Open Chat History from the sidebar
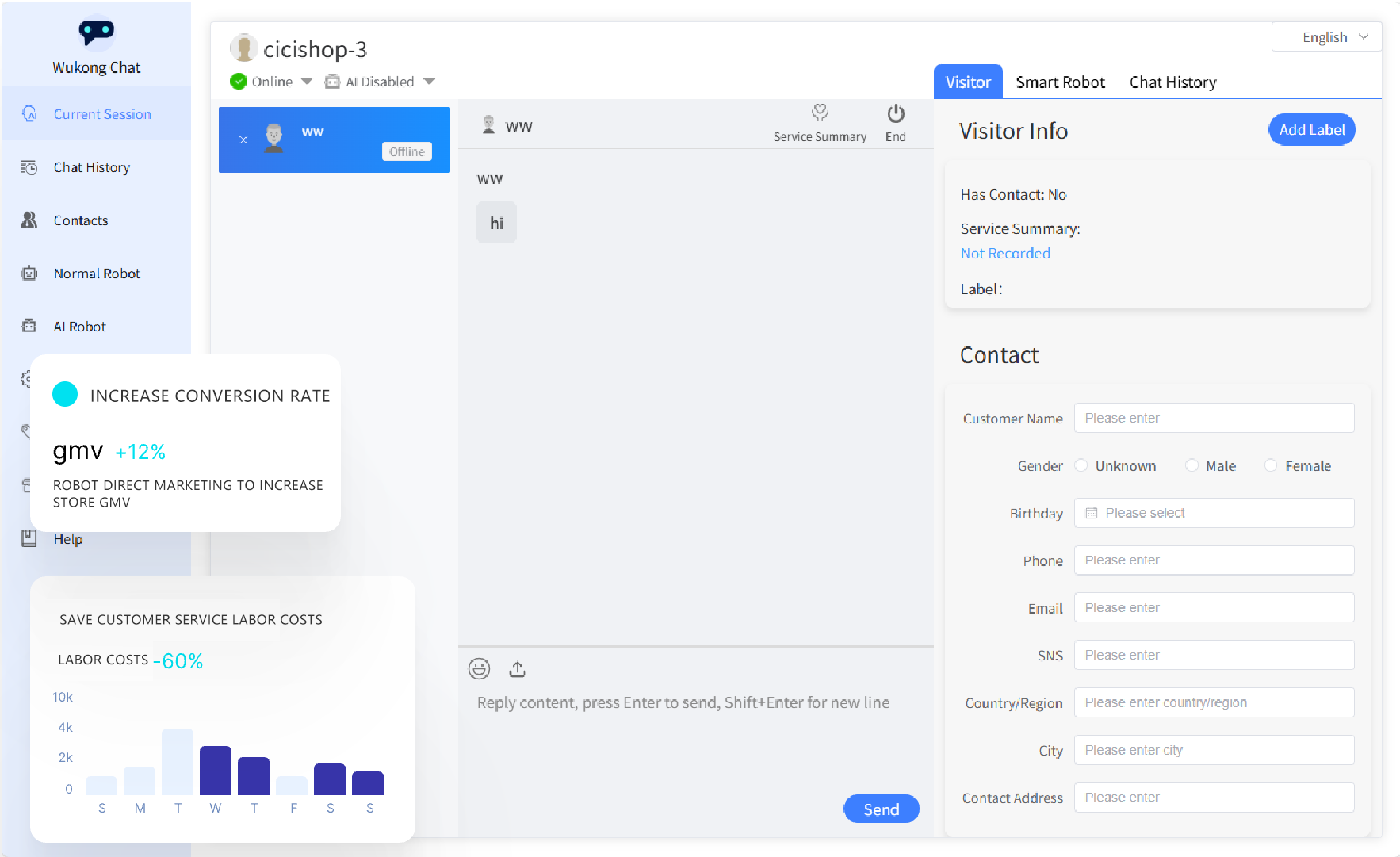Viewport: 1400px width, 857px height. click(x=91, y=167)
